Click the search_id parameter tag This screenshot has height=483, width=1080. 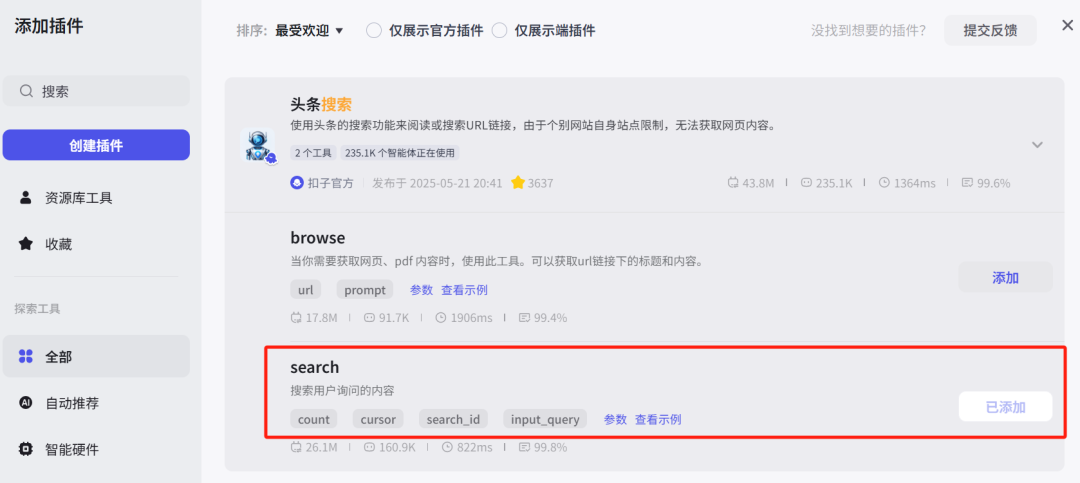click(x=453, y=419)
